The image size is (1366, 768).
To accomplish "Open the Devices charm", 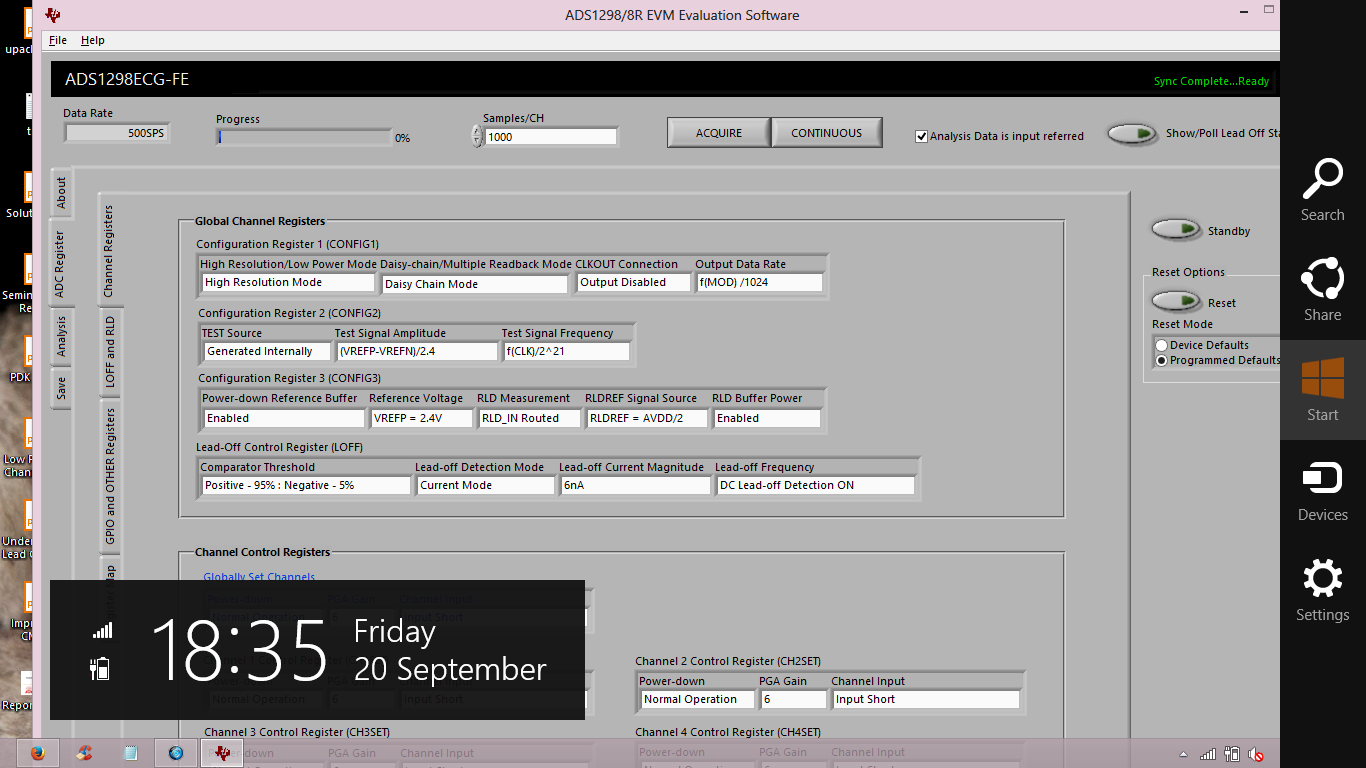I will (1322, 490).
